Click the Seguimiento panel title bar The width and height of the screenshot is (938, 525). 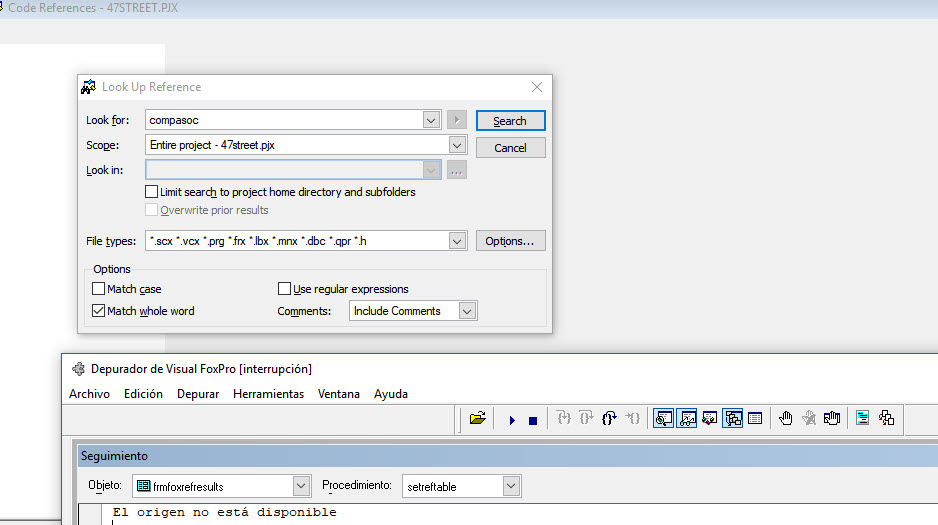tap(507, 456)
